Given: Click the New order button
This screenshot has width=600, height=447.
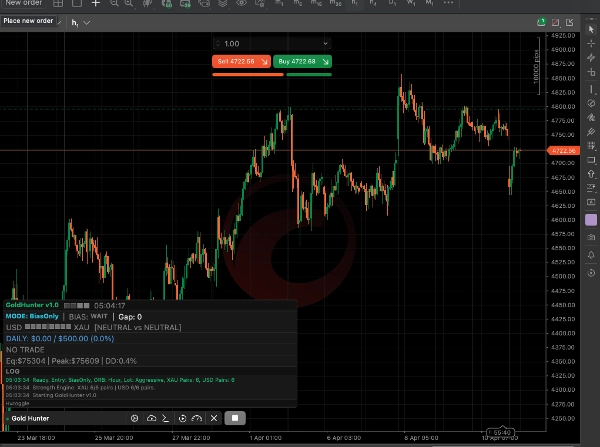Looking at the screenshot, I should pos(23,3).
